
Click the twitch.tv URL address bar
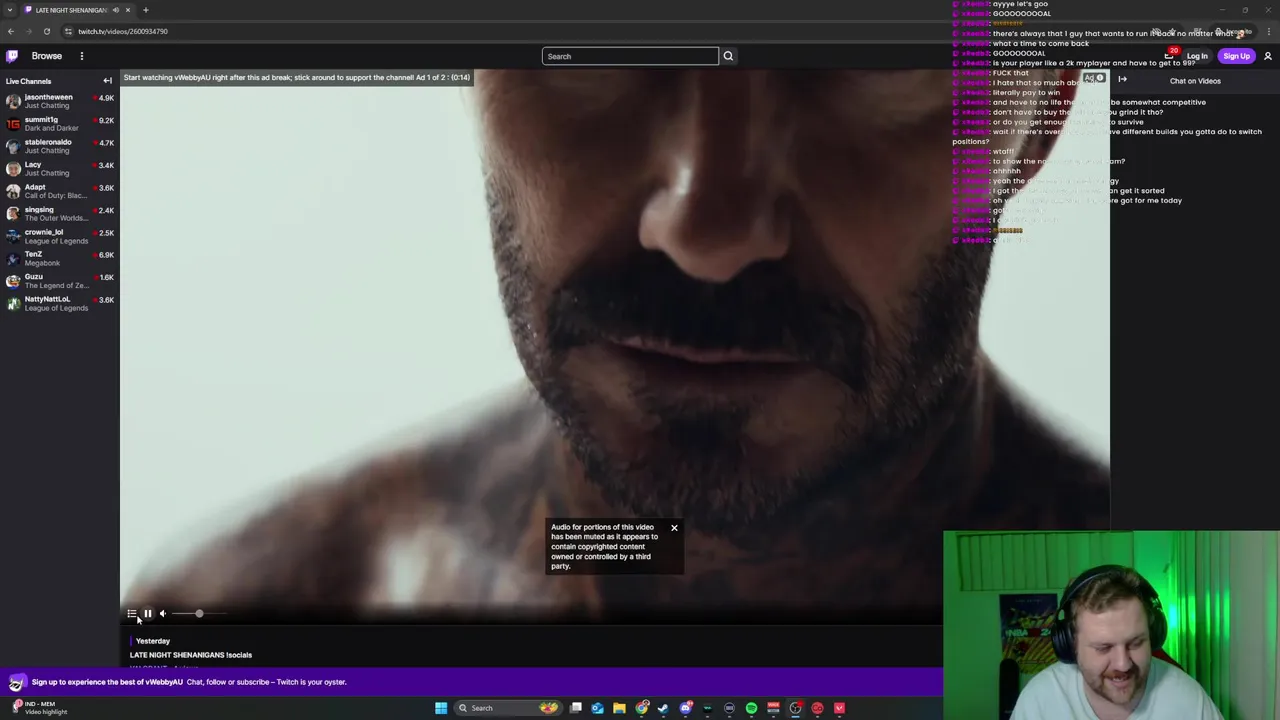[x=123, y=31]
